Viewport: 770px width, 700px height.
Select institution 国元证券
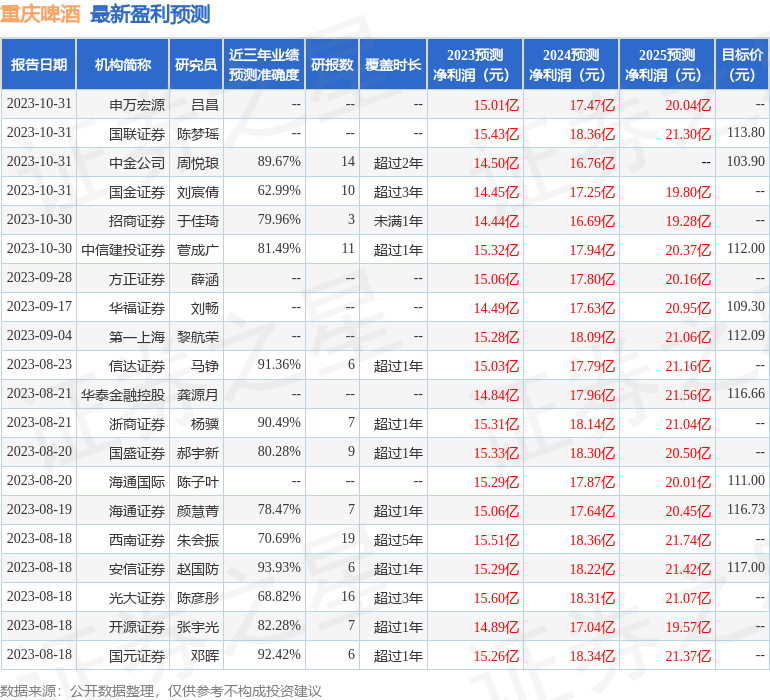pos(137,656)
